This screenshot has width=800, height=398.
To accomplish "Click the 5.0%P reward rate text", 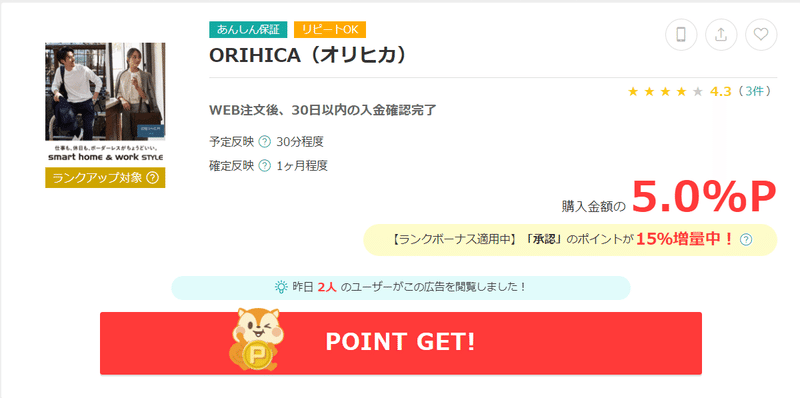I will tap(704, 196).
